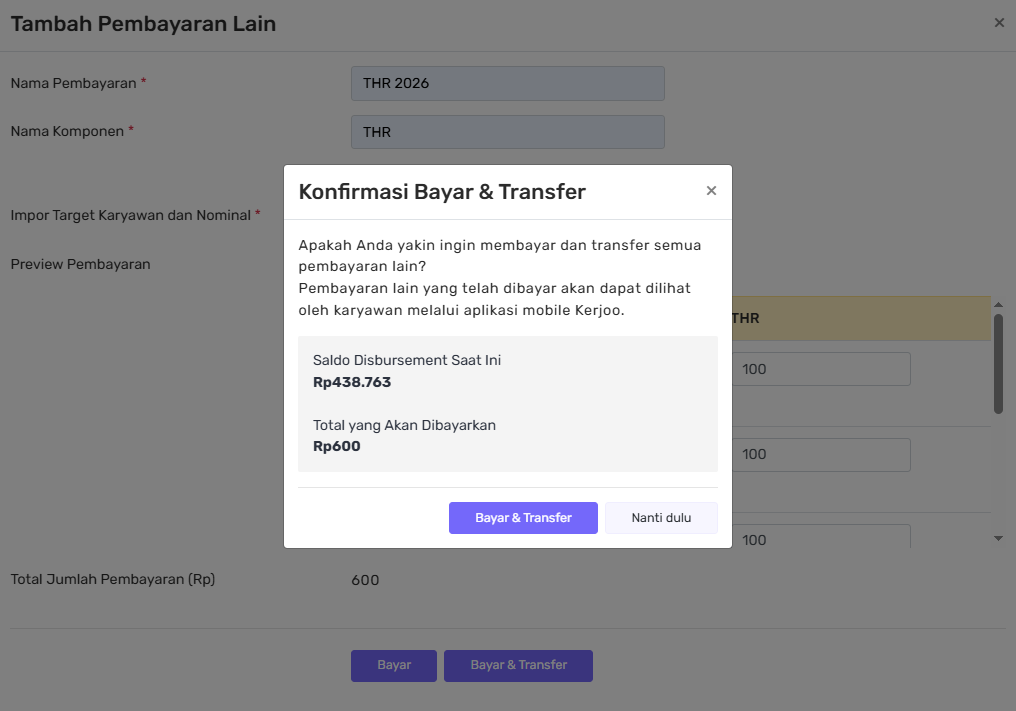Click the Bayar button below the form

394,665
